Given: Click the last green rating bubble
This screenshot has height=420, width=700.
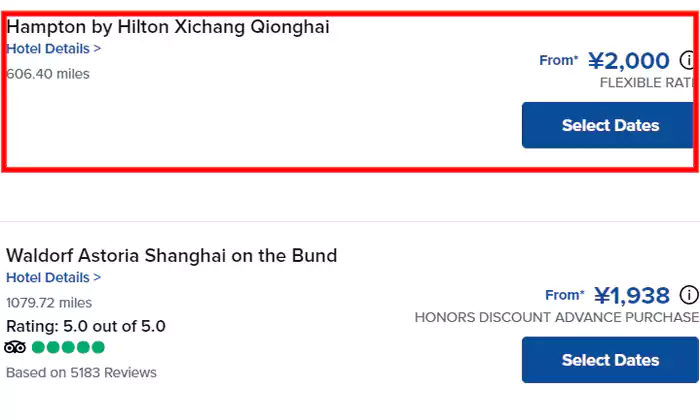Looking at the screenshot, I should [x=98, y=347].
